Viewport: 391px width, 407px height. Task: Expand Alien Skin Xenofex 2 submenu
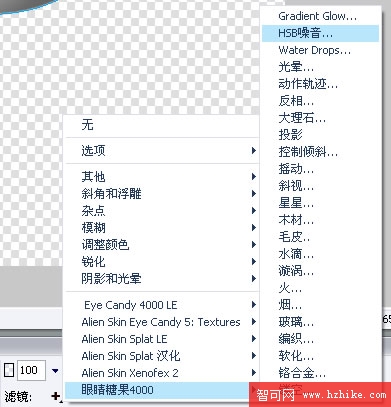(162, 373)
